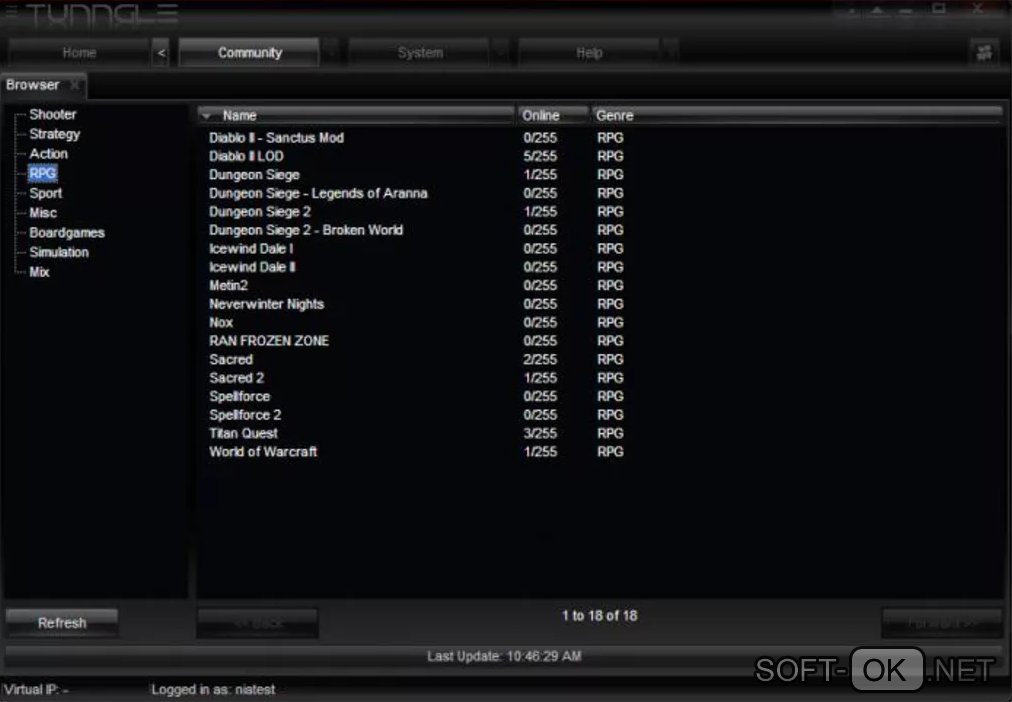
Task: Select the Strategy category
Action: point(55,134)
